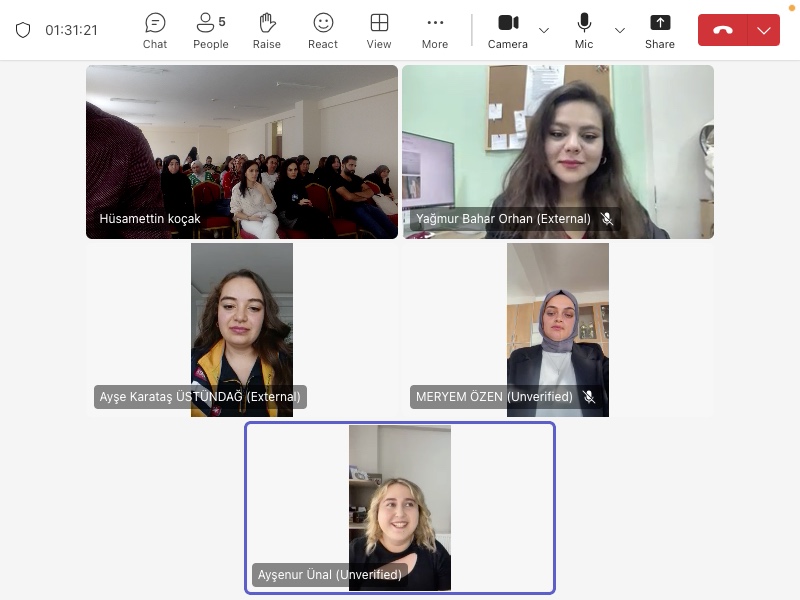
Task: Click the Share screen icon
Action: click(659, 30)
